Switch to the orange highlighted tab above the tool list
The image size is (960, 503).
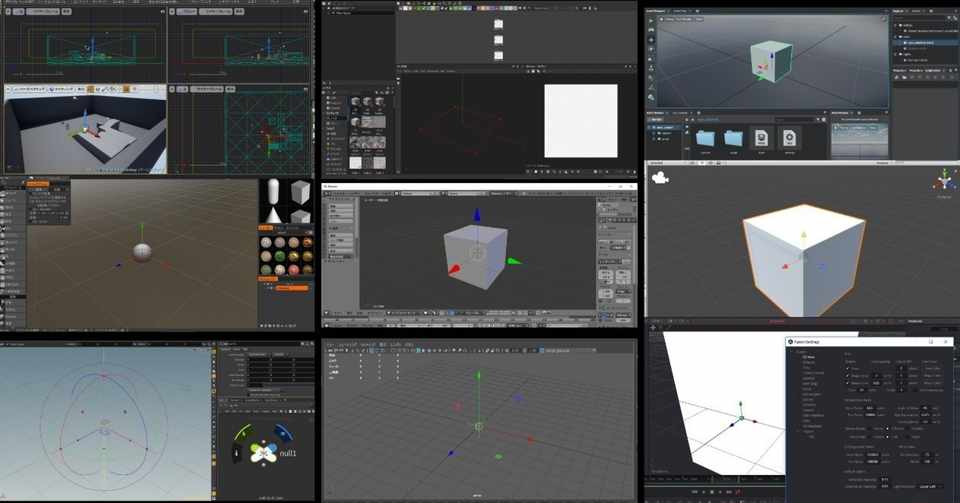37,183
